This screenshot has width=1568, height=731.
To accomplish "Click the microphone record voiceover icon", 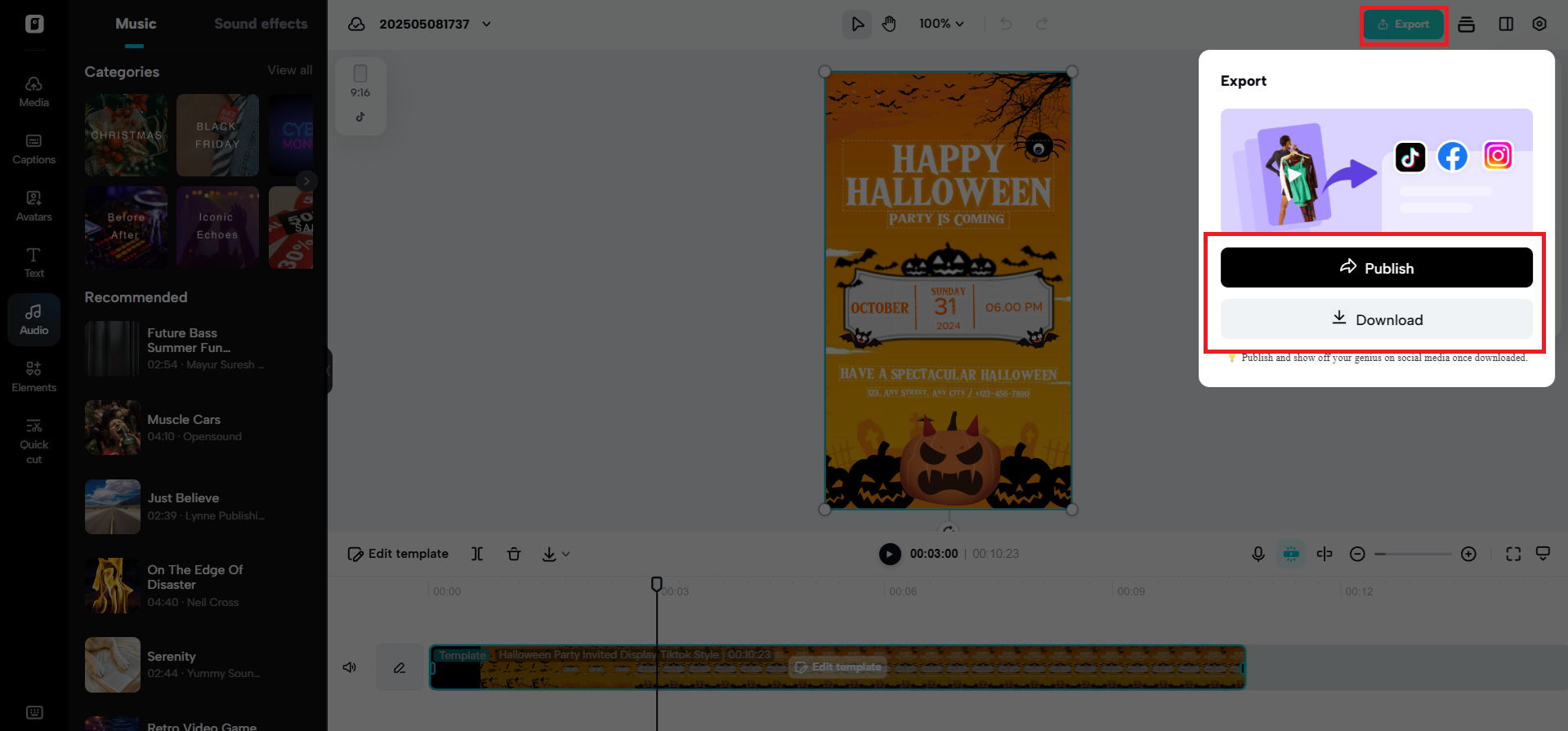I will (1258, 554).
